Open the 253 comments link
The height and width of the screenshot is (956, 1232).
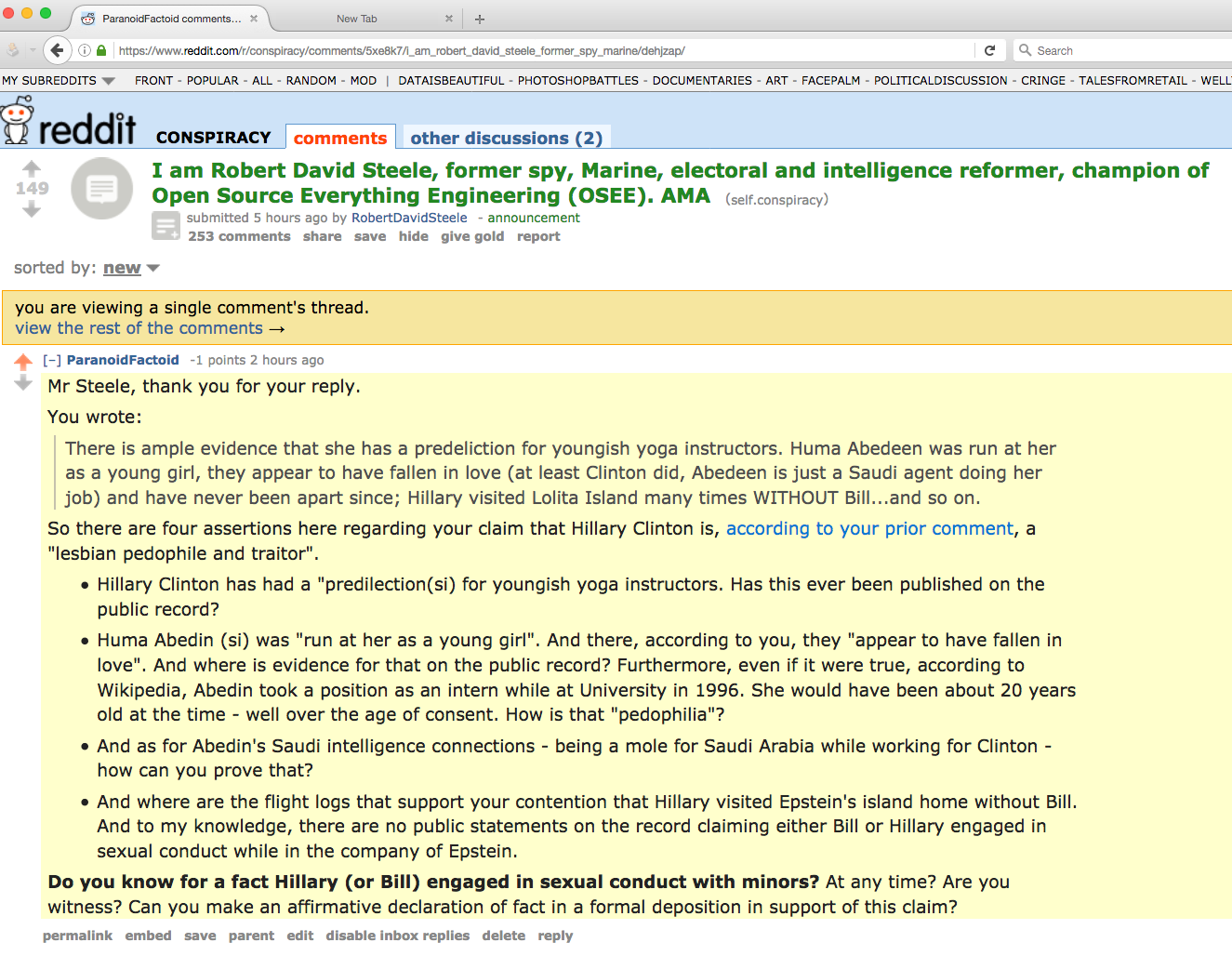click(x=239, y=236)
